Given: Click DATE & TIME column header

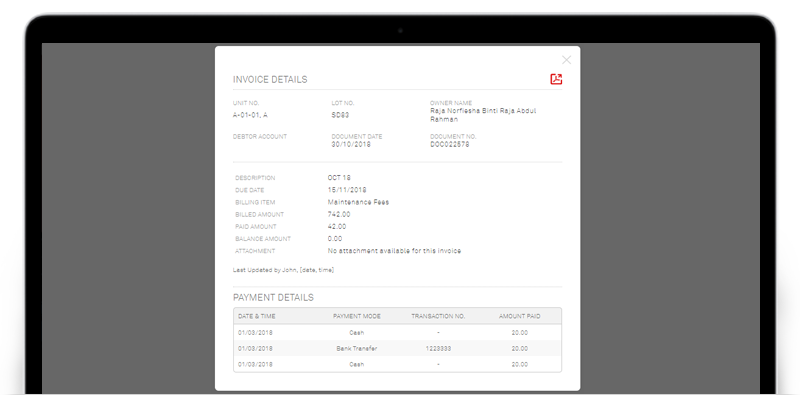Looking at the screenshot, I should click(x=257, y=316).
